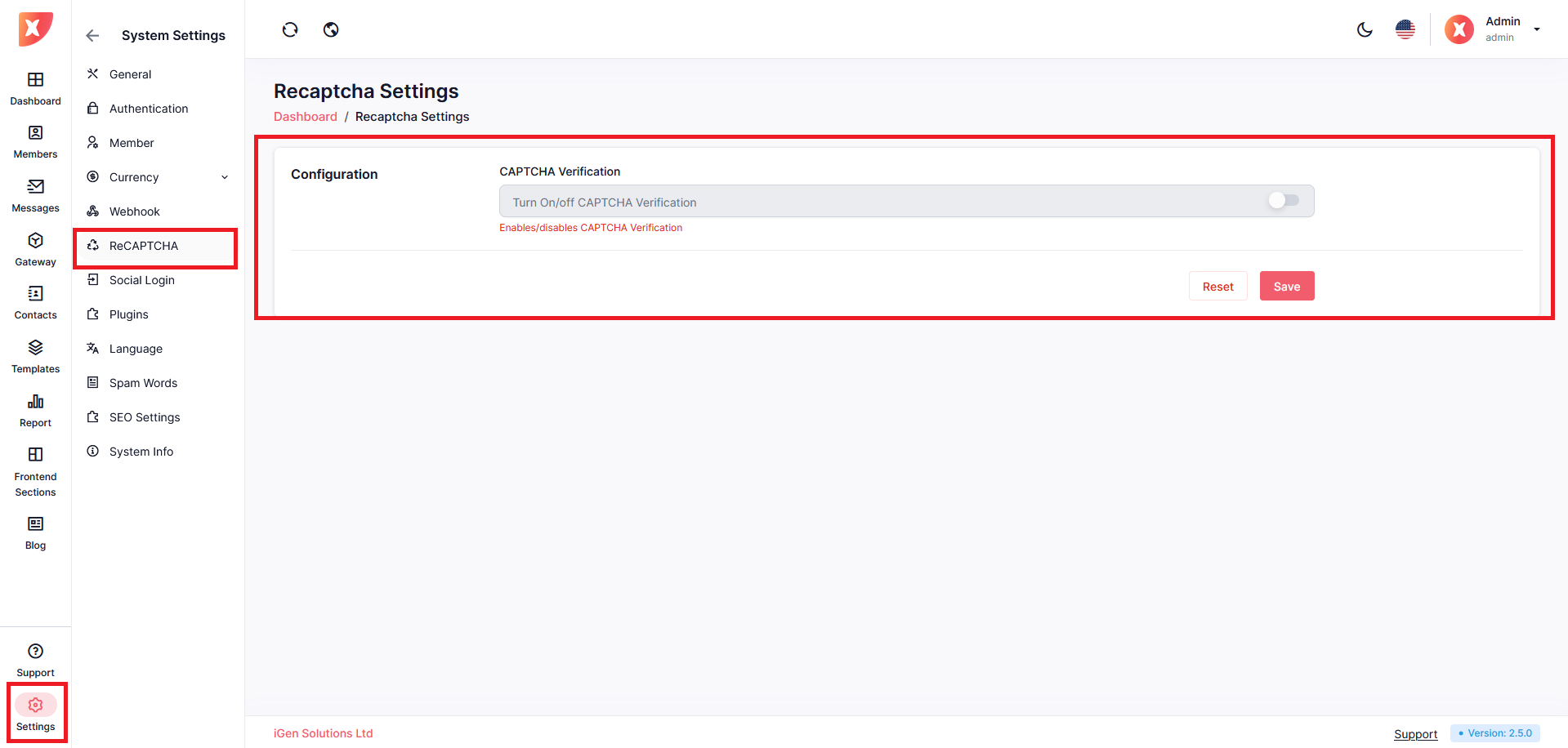Click the globe icon in top bar
The width and height of the screenshot is (1568, 748).
point(331,30)
